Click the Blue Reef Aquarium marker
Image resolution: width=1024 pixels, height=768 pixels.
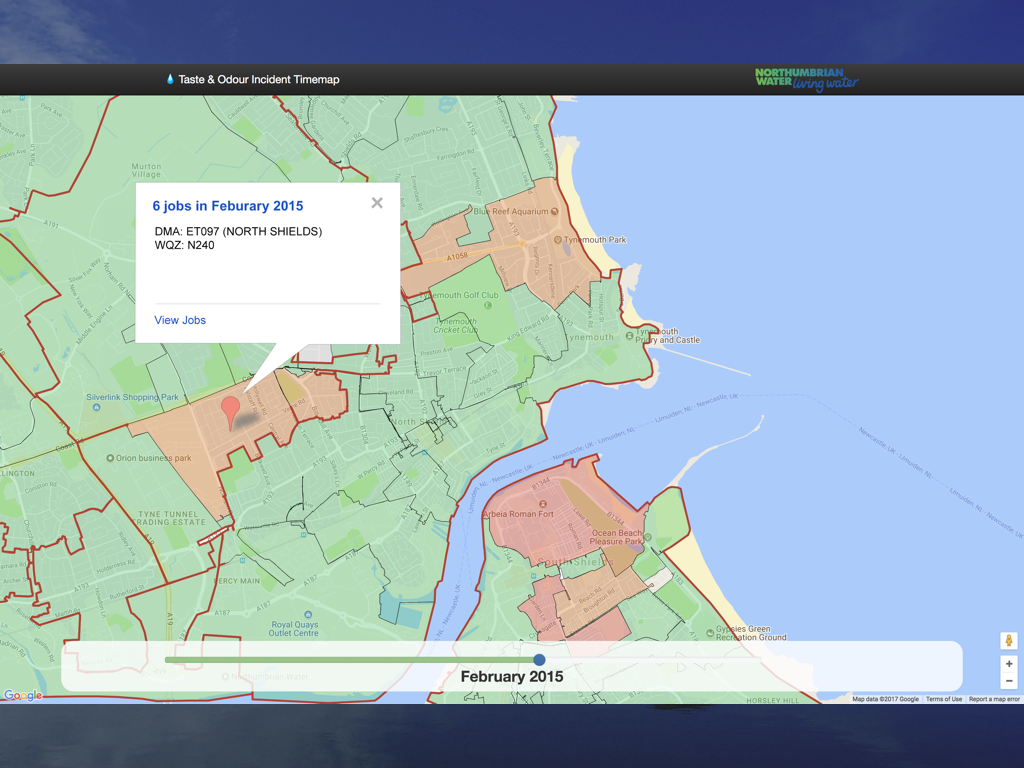554,212
